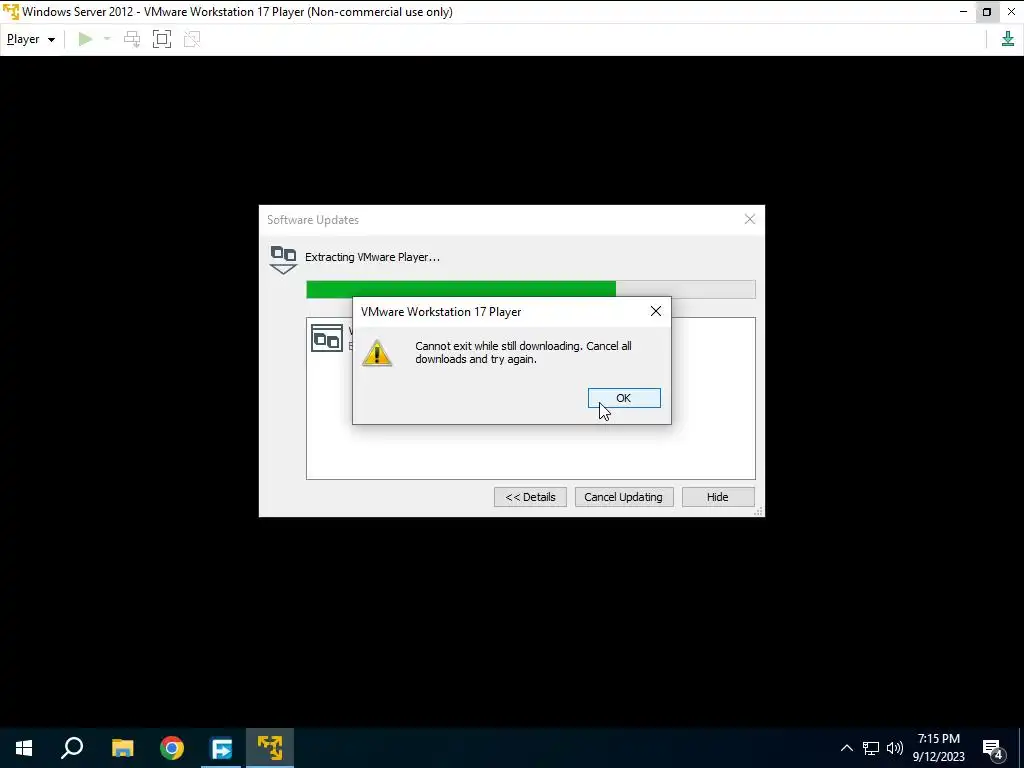Click the Details button in Software Updates

pos(530,497)
